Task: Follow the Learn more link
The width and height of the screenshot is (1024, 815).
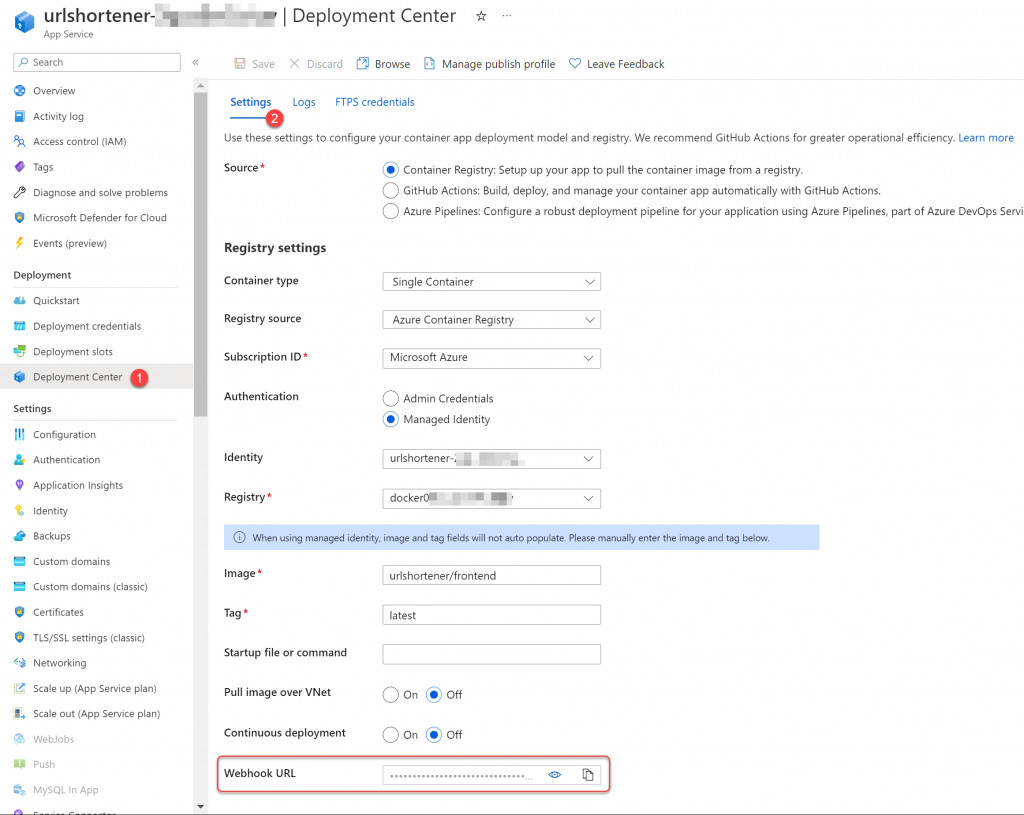Action: point(985,138)
